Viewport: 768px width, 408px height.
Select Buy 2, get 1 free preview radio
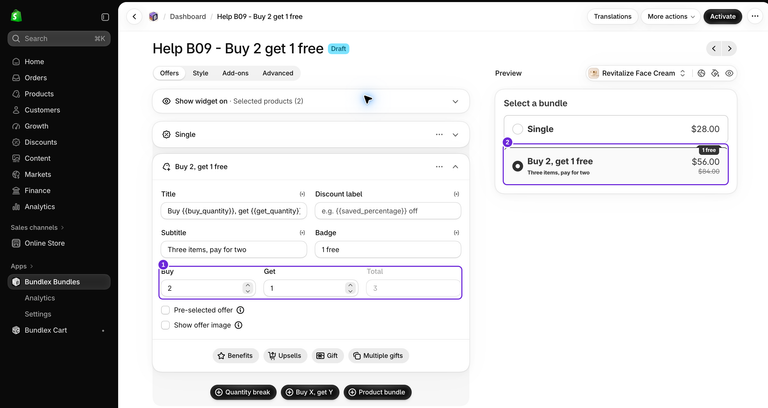518,166
